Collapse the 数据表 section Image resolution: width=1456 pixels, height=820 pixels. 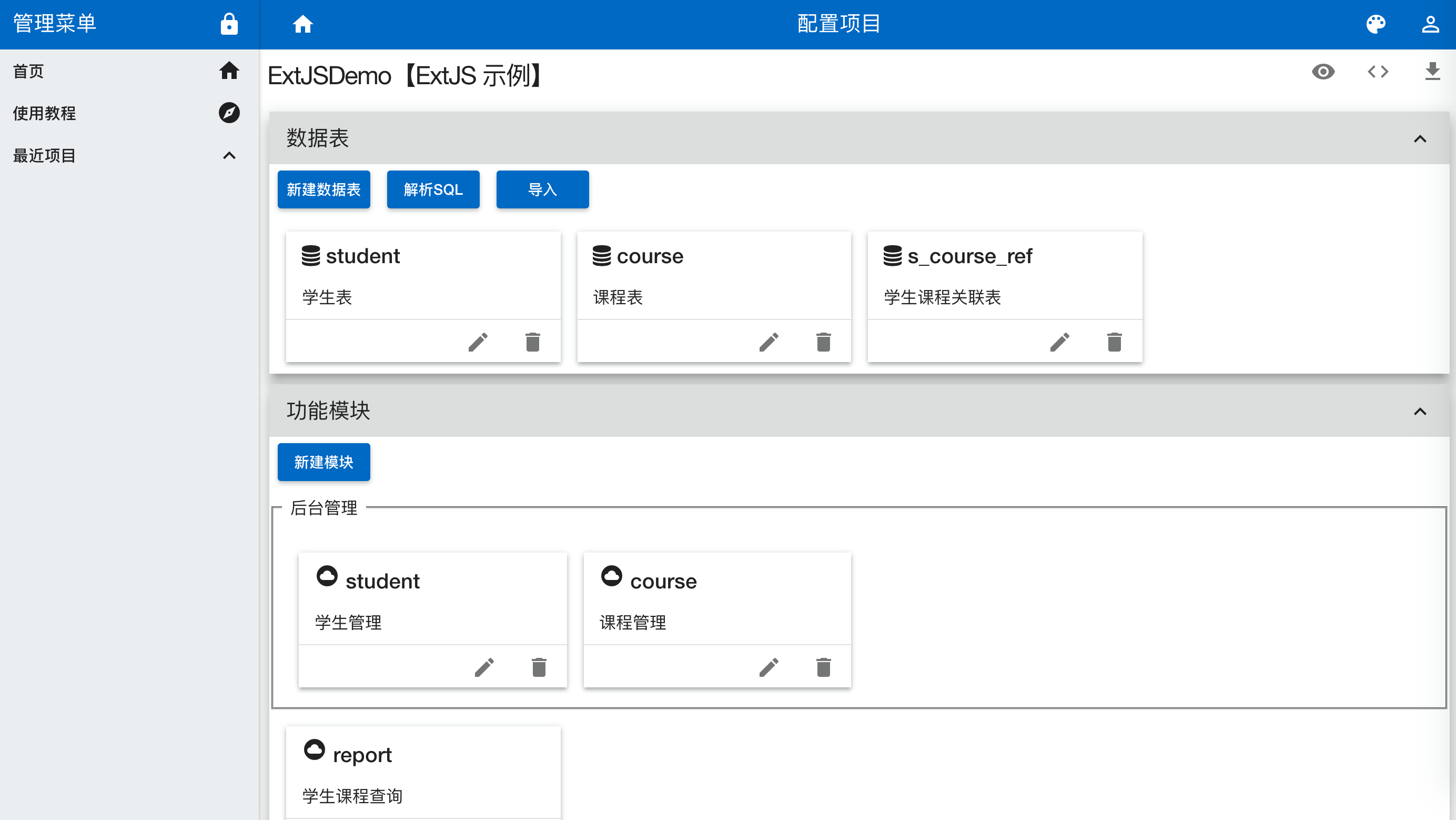point(1420,138)
